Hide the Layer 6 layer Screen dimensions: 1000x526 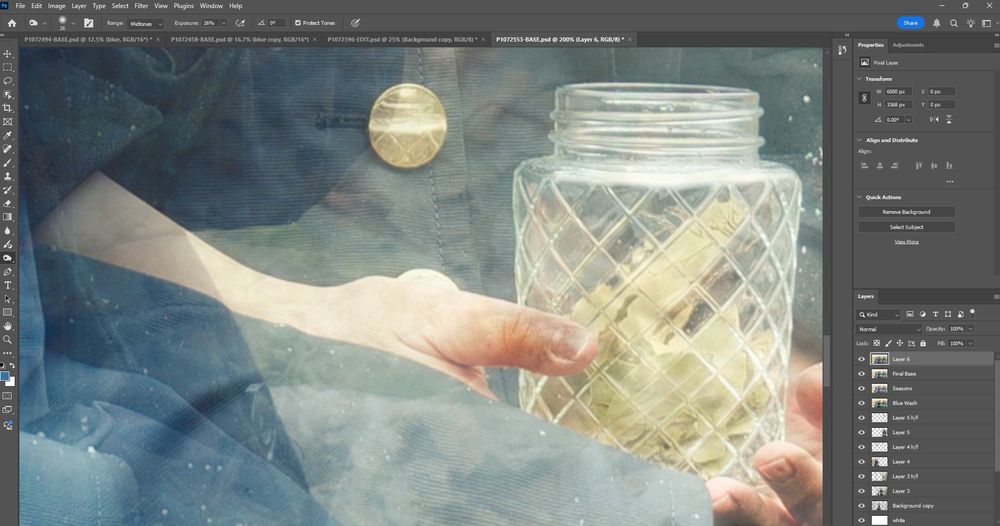point(861,359)
